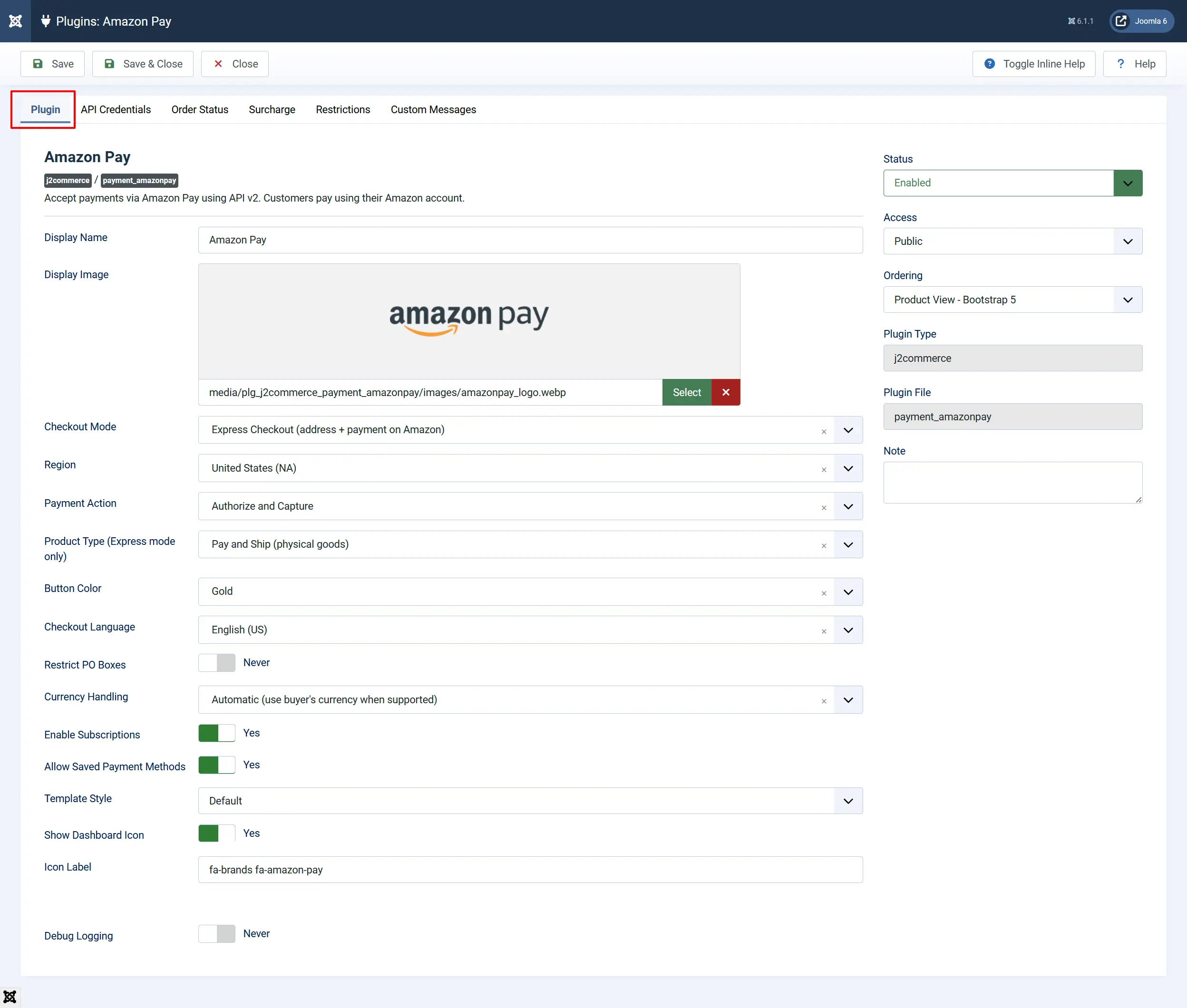
Task: Clear the Button Color selection
Action: tap(824, 593)
